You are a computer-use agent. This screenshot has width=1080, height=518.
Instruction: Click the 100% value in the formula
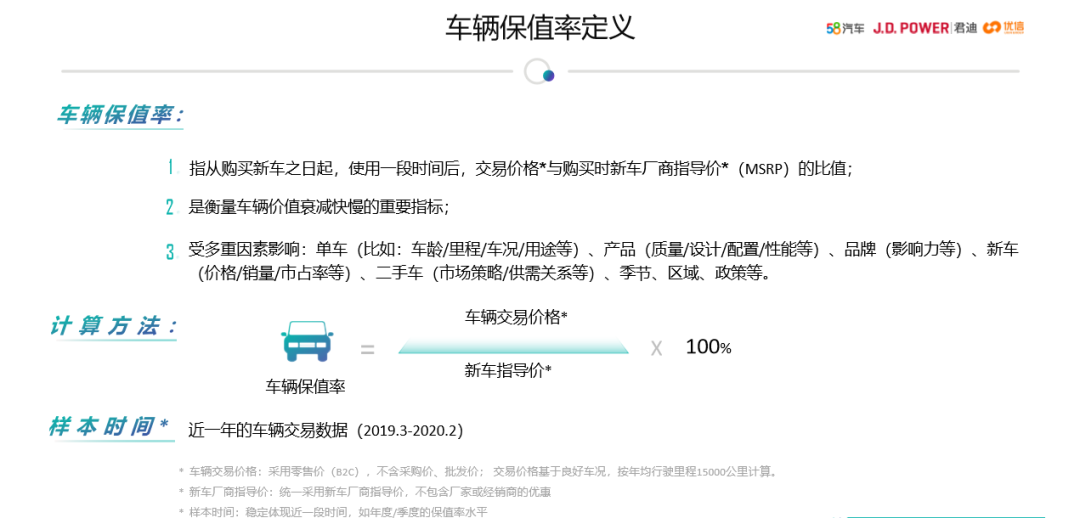(708, 347)
